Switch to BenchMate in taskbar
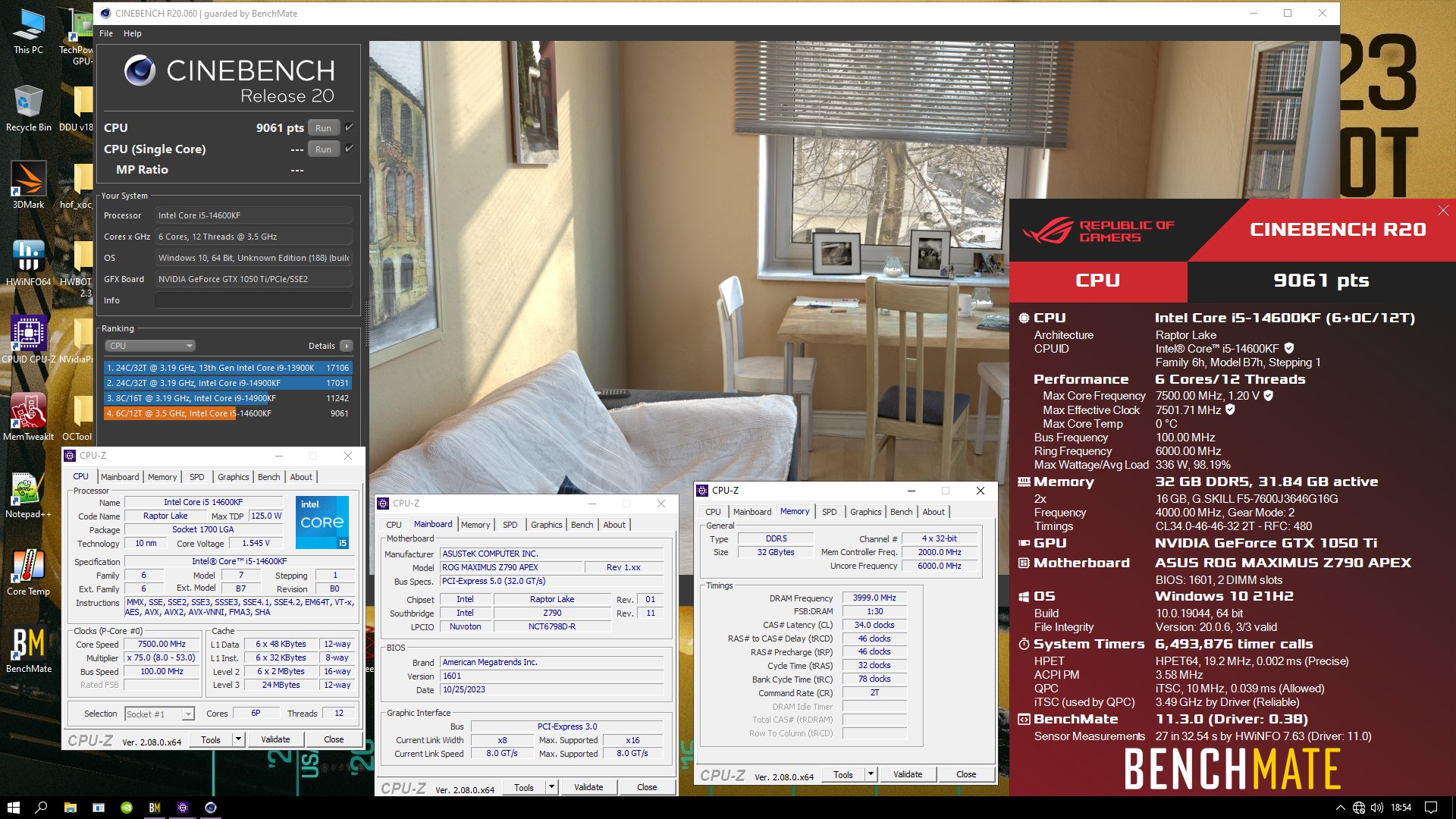Viewport: 1456px width, 819px height. [x=155, y=808]
